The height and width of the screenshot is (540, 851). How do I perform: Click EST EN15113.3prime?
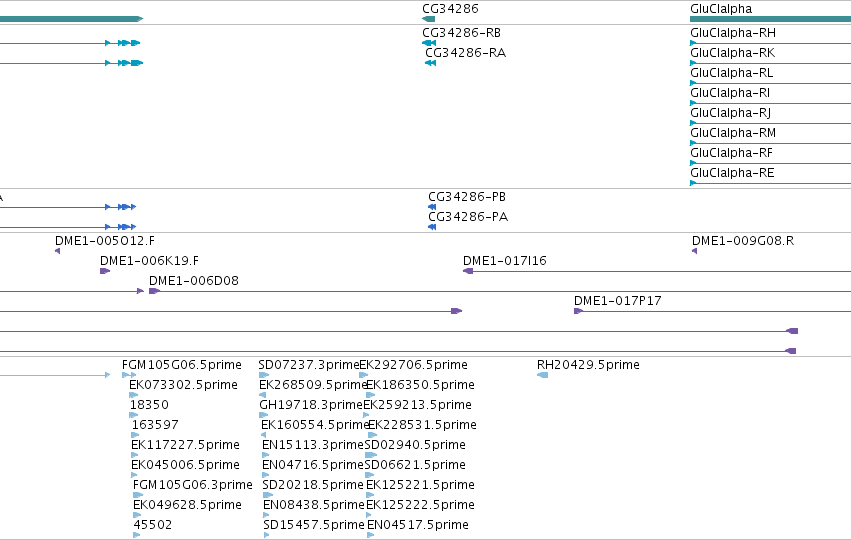313,445
